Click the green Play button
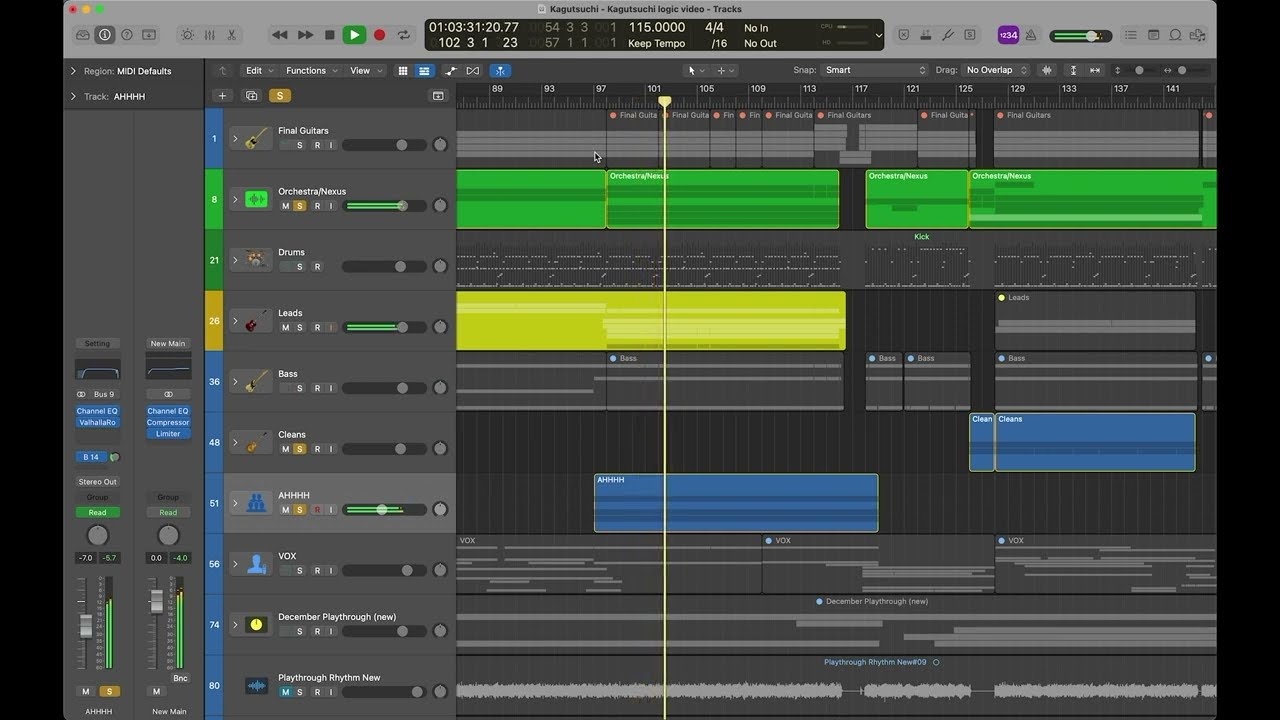This screenshot has height=720, width=1280. 354,35
